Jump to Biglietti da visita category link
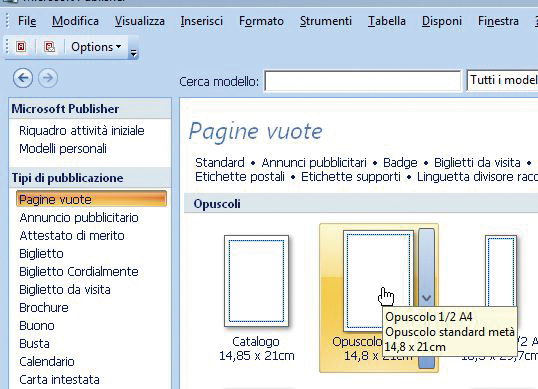This screenshot has height=389, width=538. pos(477,163)
